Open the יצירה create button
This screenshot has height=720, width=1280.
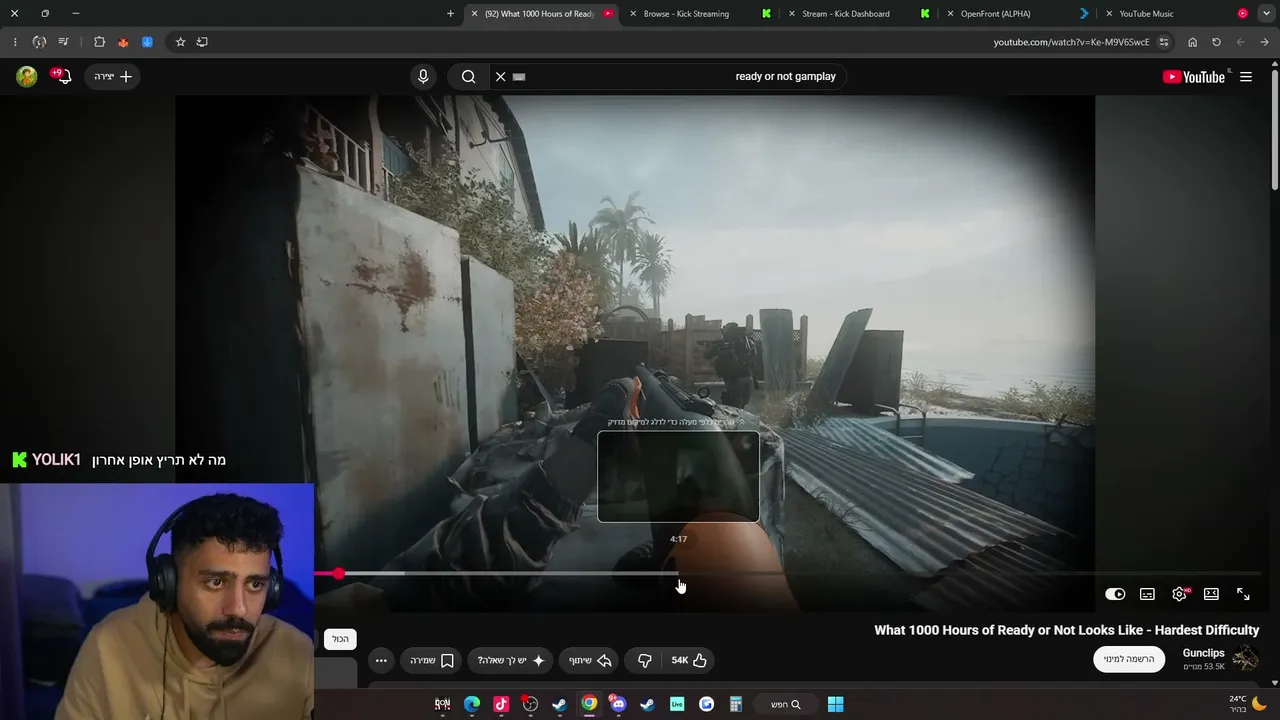113,76
